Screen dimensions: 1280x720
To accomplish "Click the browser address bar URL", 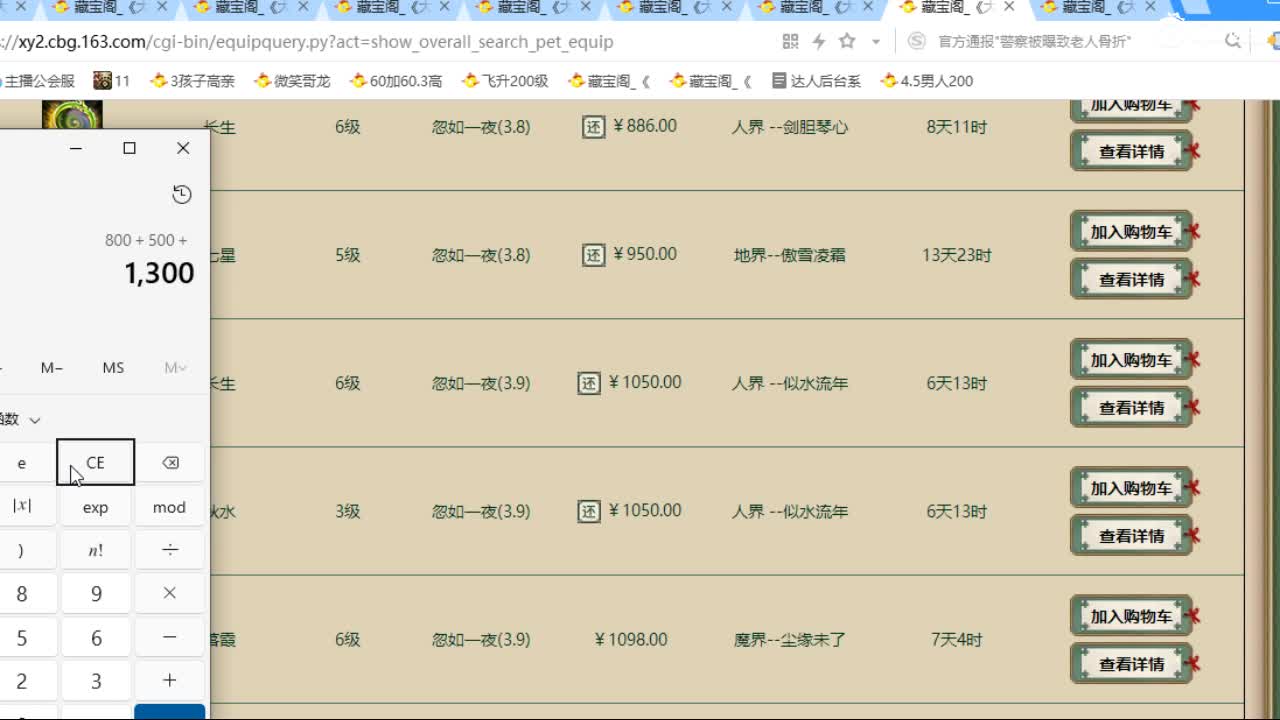I will [x=308, y=42].
